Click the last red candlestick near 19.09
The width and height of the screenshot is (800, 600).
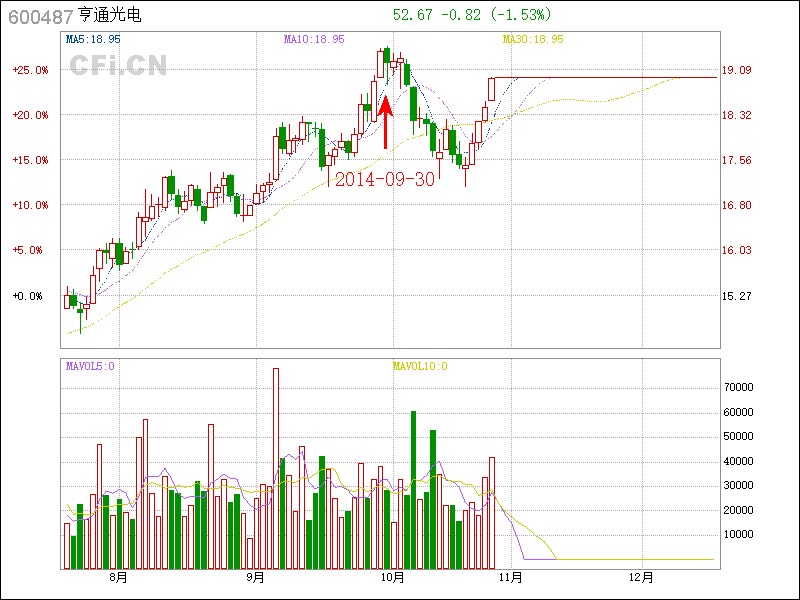[492, 89]
